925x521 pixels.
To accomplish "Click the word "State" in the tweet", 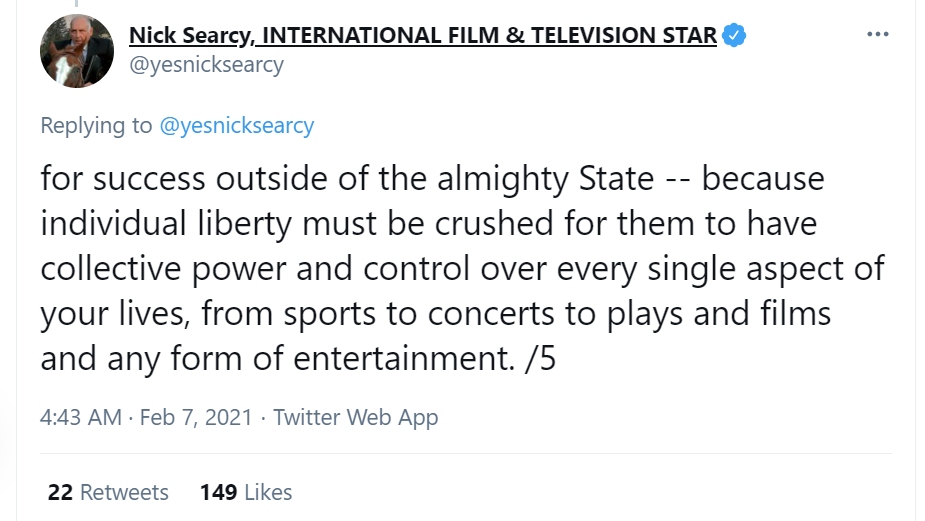I will 616,179.
